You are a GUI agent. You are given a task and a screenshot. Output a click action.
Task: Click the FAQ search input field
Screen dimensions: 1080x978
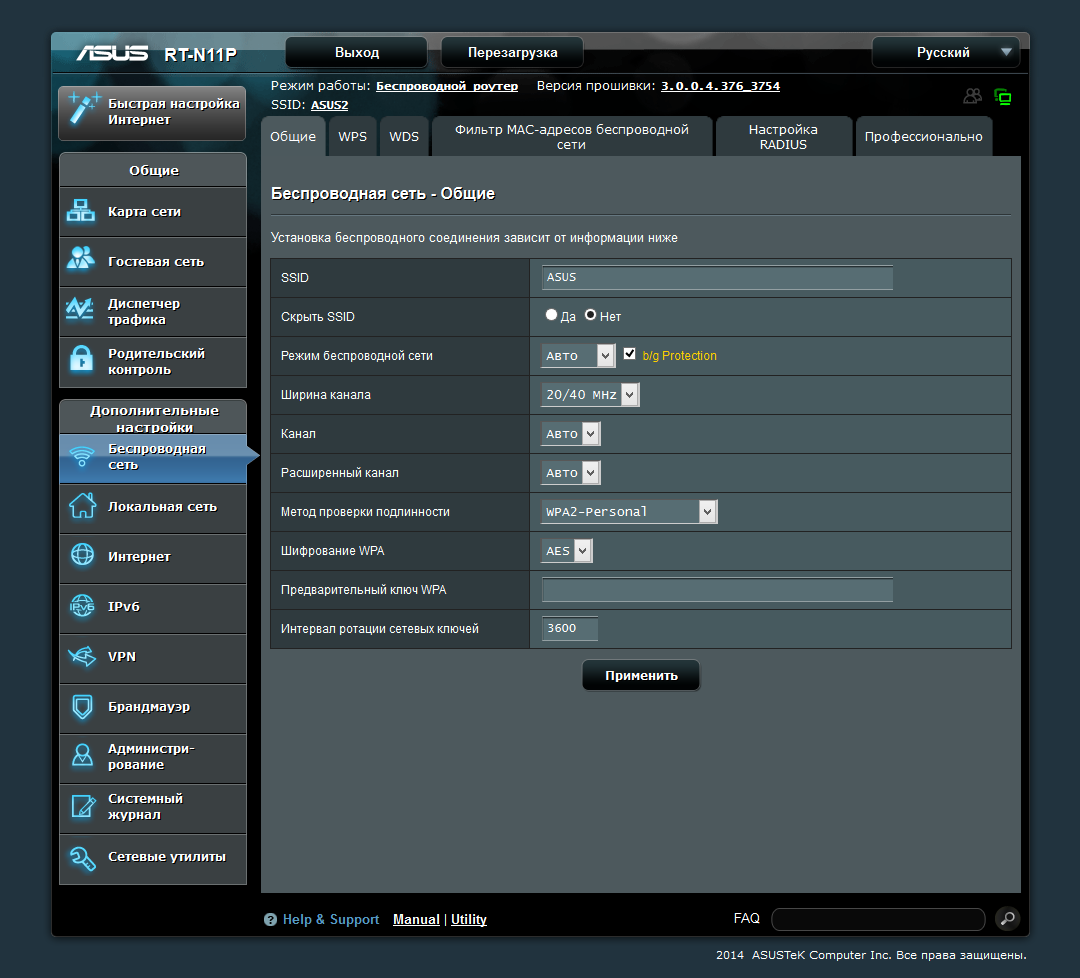tap(878, 919)
